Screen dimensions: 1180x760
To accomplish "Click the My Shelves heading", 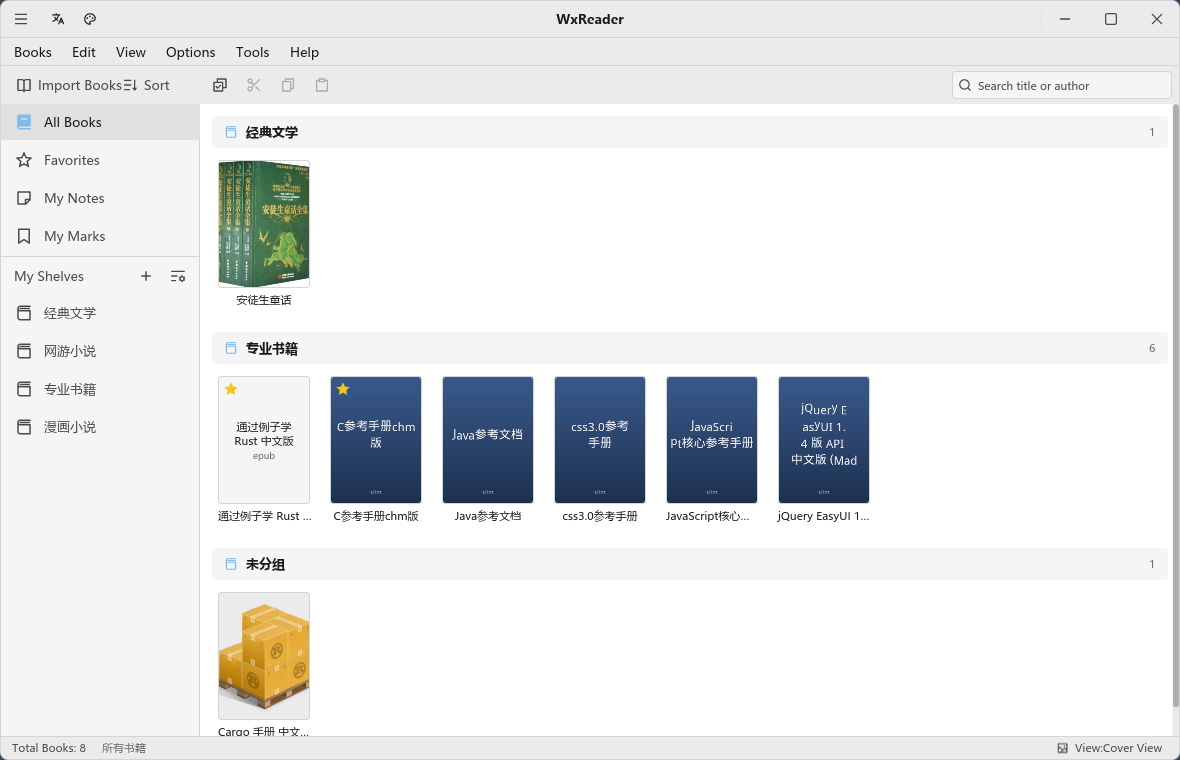I will click(x=49, y=276).
